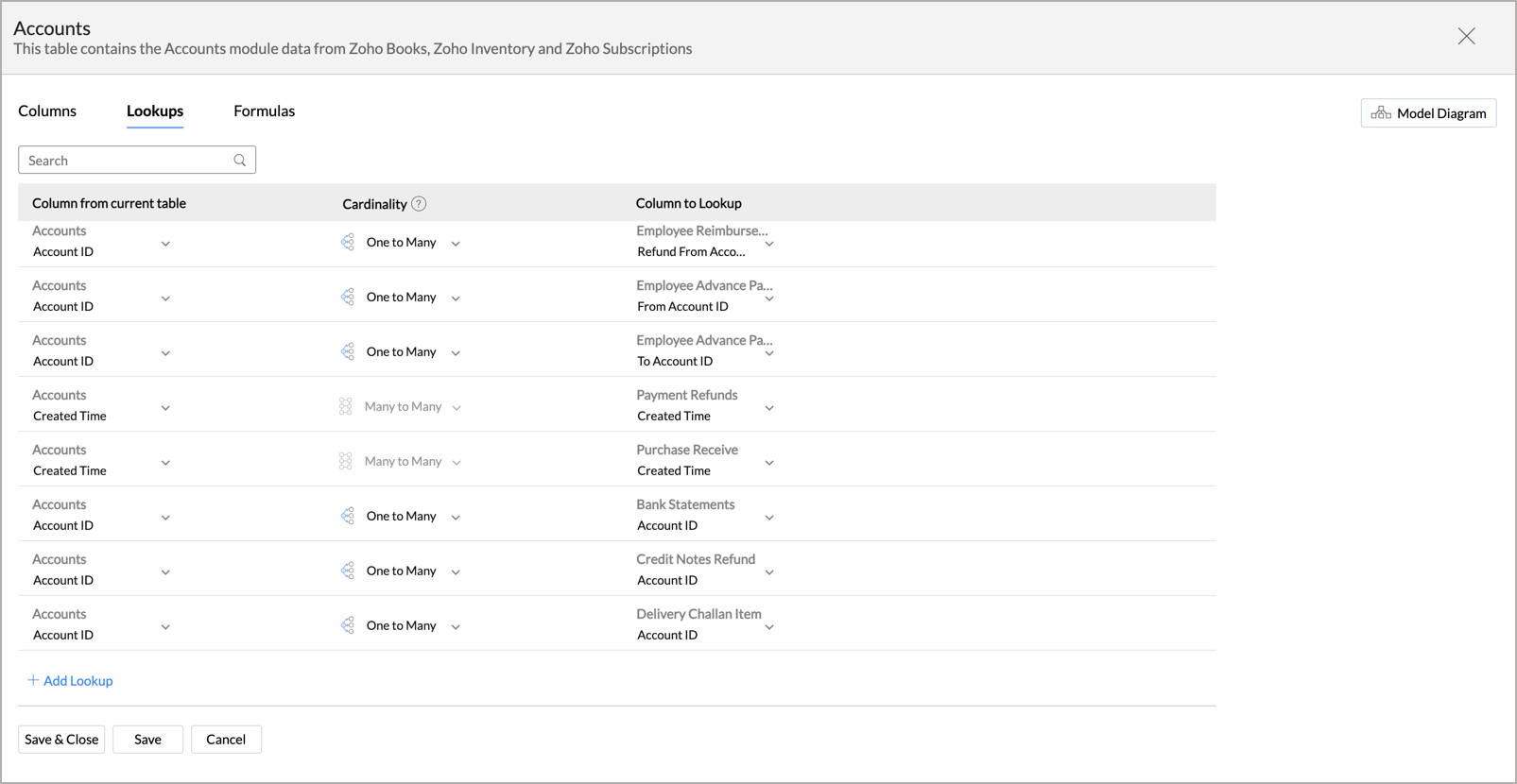Open the Employee Reimburse Refund From Acco lookup dropdown

click(x=769, y=244)
